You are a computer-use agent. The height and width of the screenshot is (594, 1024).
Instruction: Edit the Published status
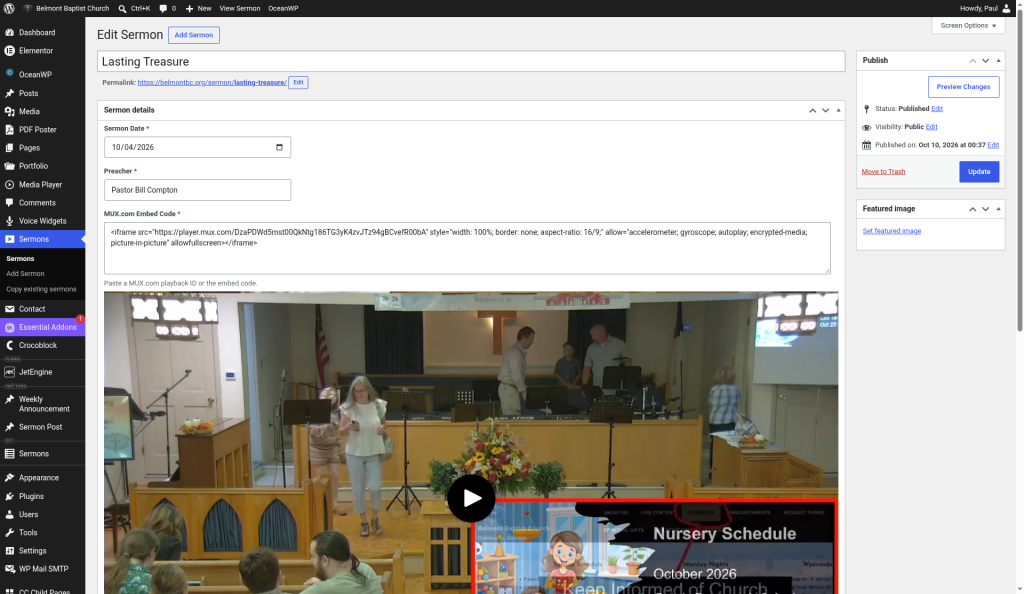937,108
